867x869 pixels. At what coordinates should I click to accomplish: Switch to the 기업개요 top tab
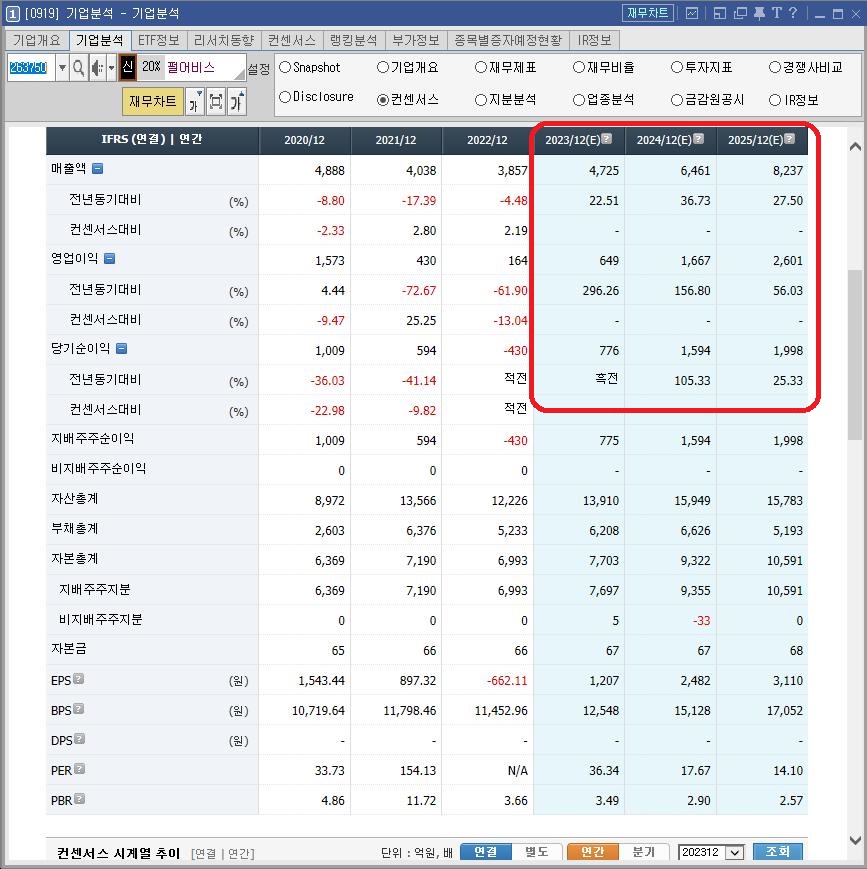point(37,40)
